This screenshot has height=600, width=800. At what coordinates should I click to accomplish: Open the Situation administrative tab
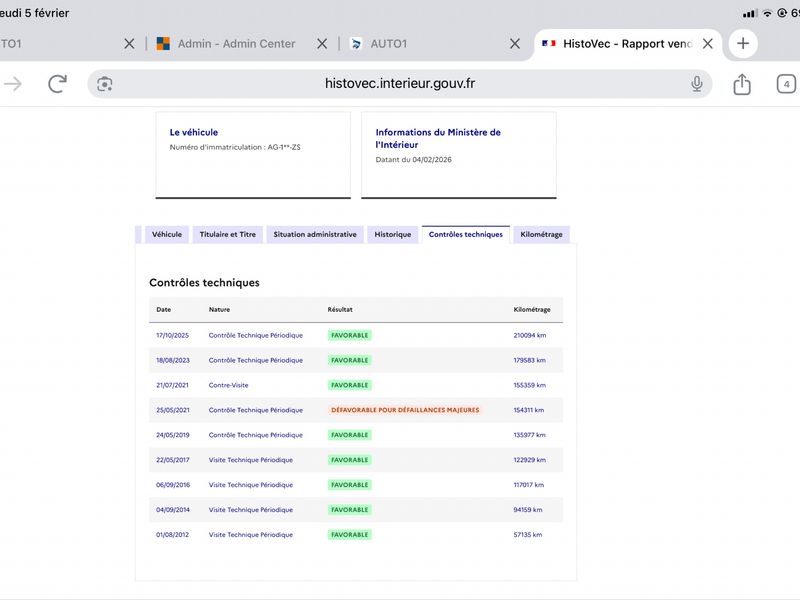pyautogui.click(x=315, y=235)
